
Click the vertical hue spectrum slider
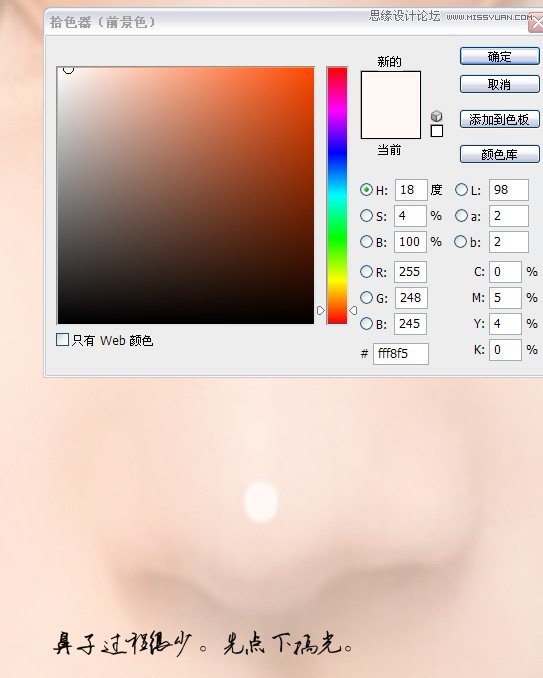tap(337, 195)
